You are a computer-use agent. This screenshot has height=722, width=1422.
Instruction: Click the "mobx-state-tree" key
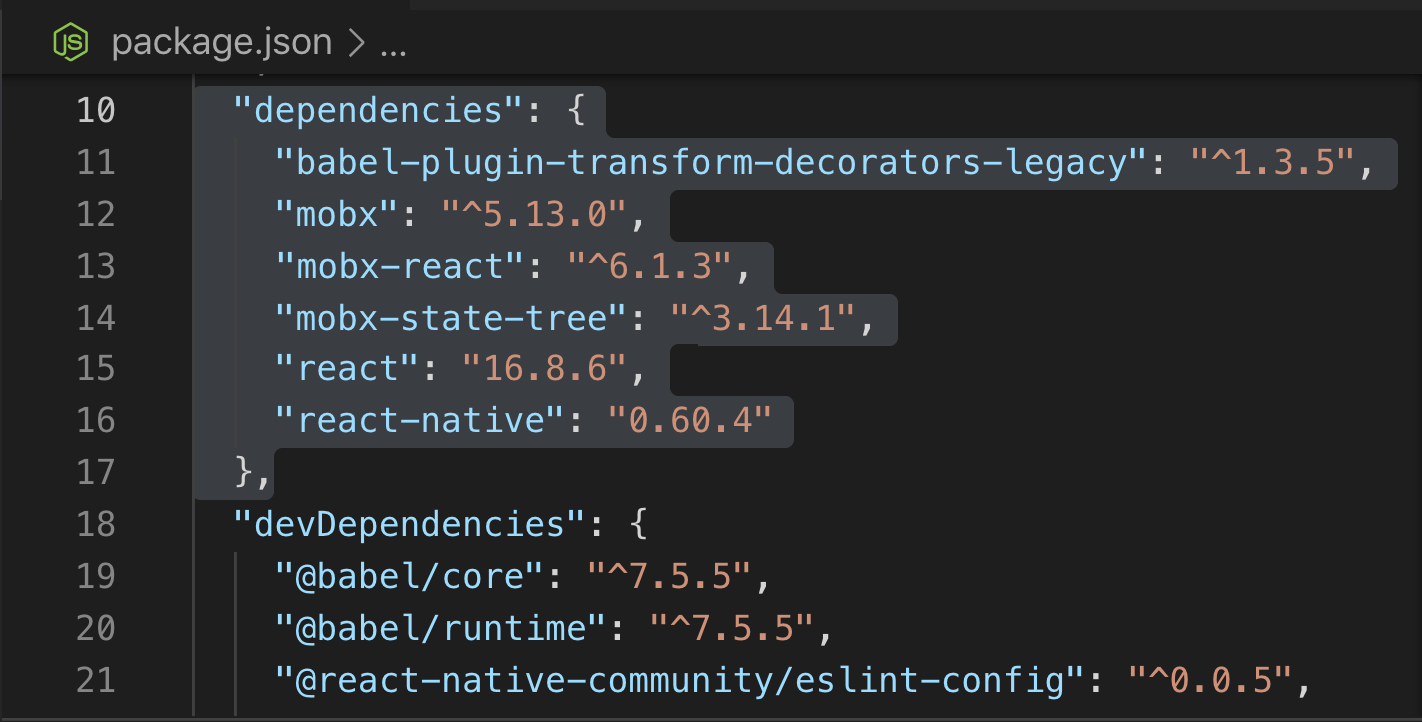(x=453, y=318)
